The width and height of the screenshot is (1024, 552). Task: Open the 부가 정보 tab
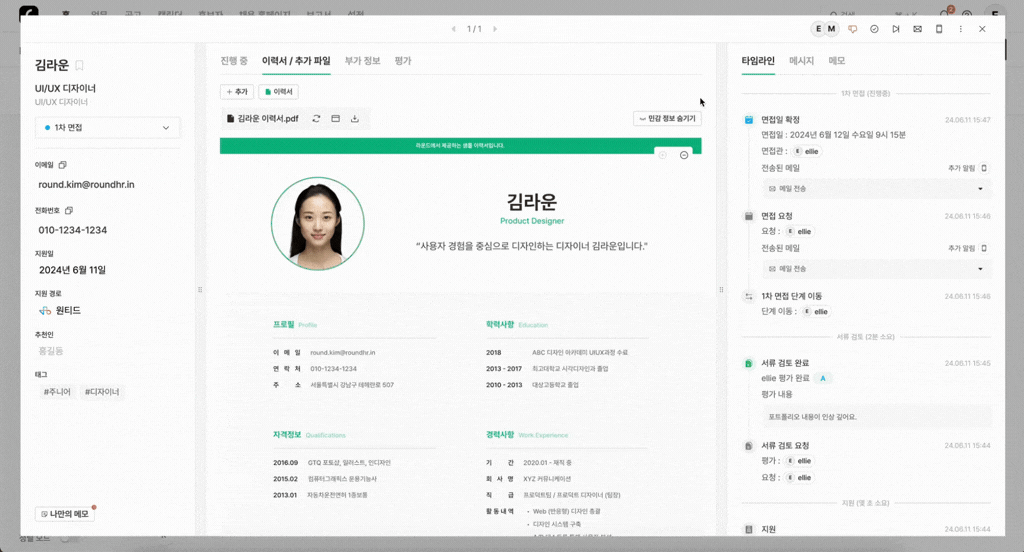tap(362, 61)
